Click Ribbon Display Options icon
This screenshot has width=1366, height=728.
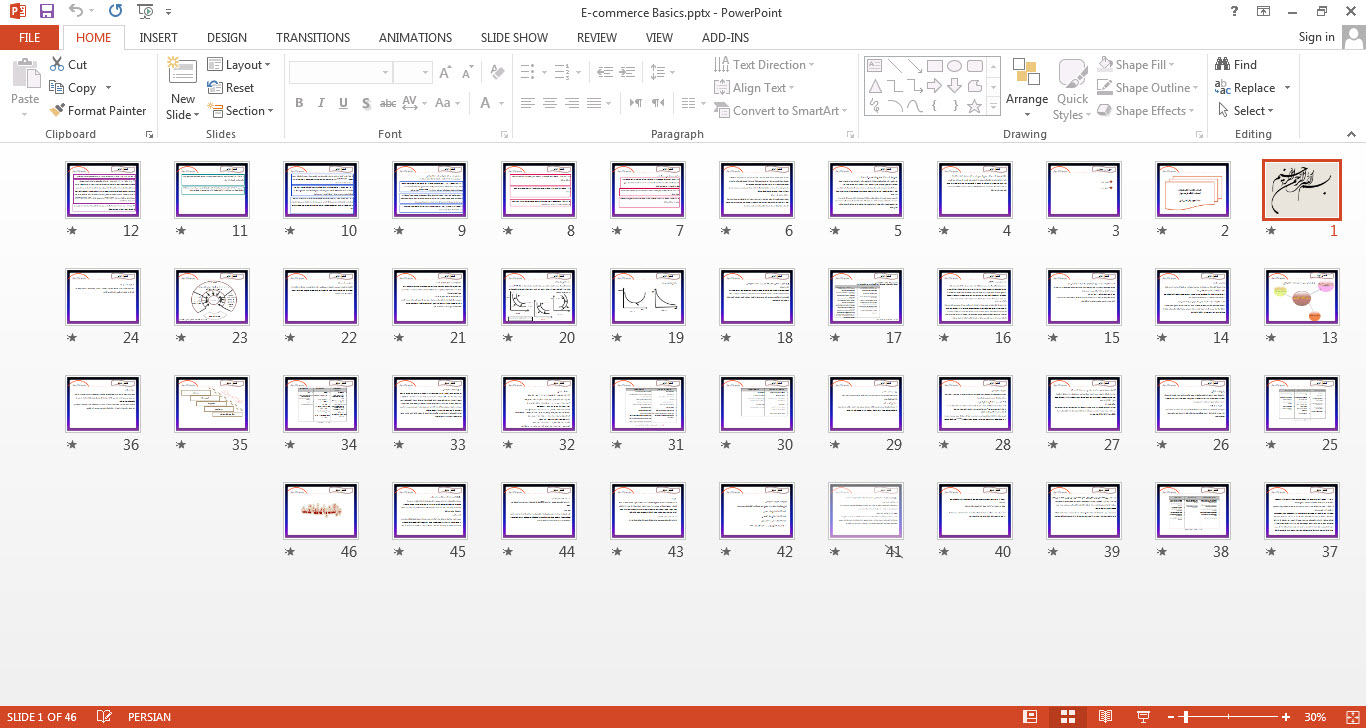1264,11
